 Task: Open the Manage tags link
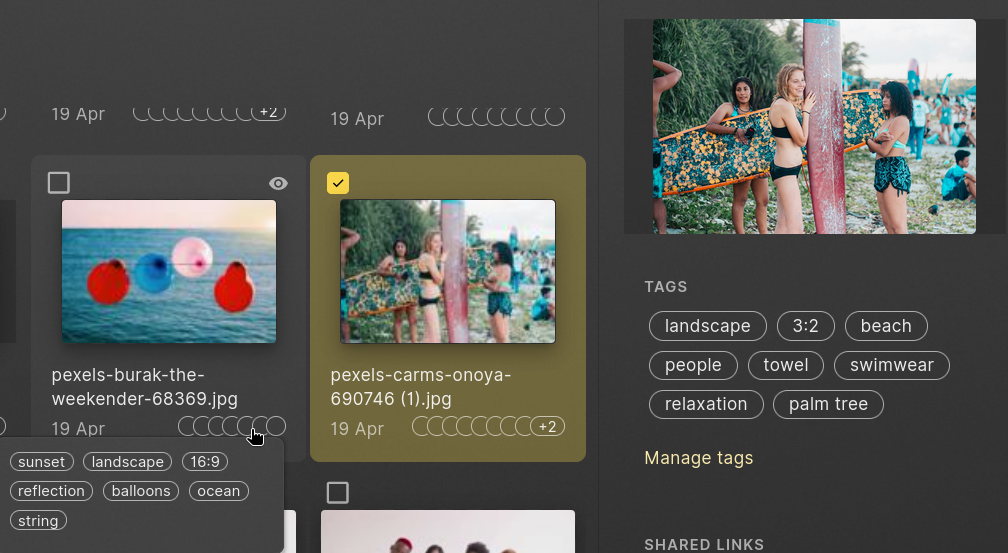click(x=699, y=458)
